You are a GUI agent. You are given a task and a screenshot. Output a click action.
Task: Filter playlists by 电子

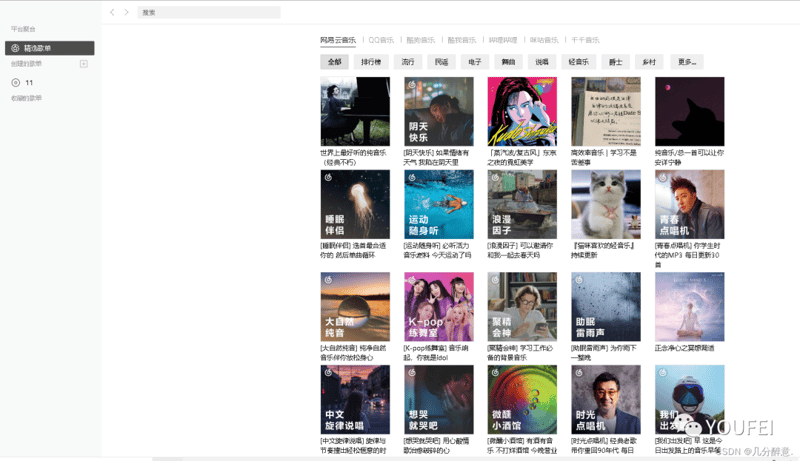(475, 62)
